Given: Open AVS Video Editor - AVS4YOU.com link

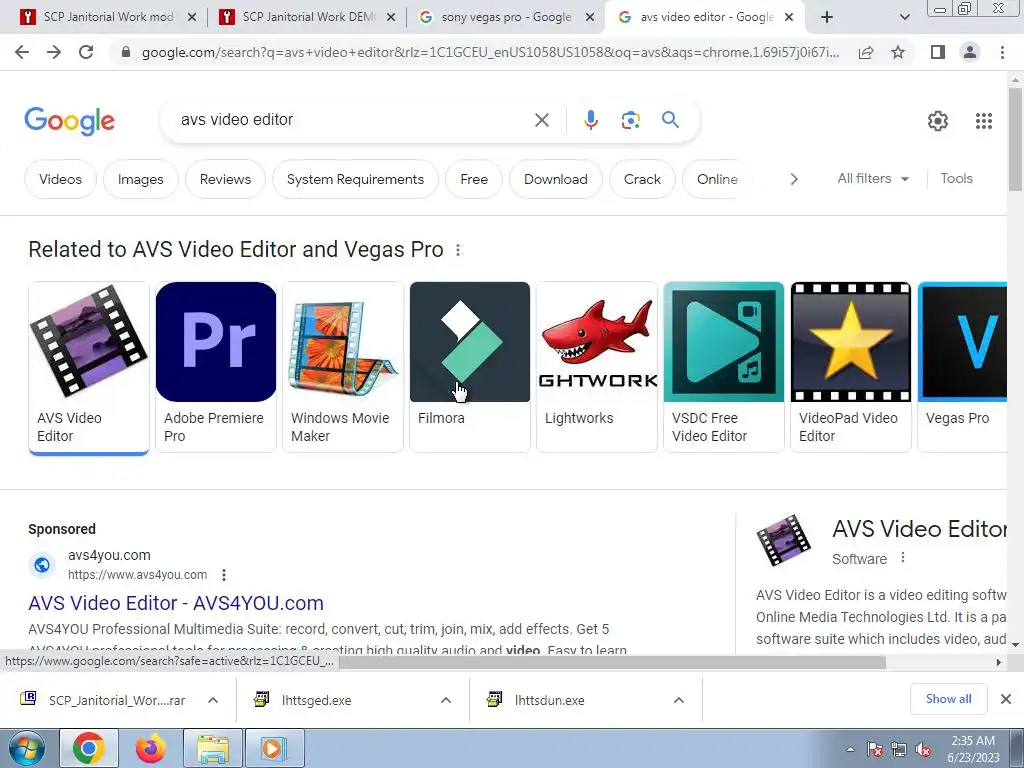Looking at the screenshot, I should pos(176,603).
